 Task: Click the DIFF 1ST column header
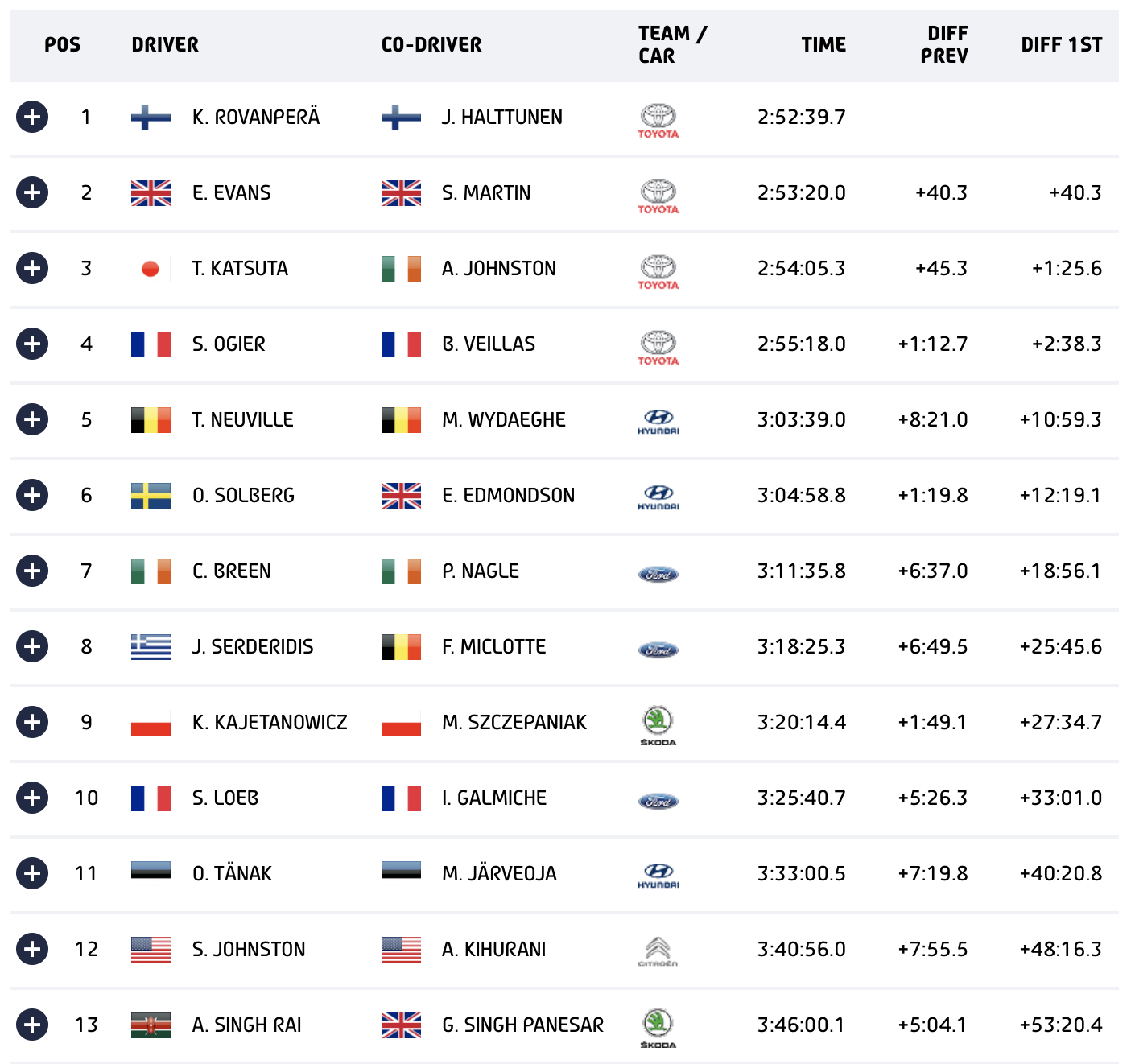[1061, 45]
